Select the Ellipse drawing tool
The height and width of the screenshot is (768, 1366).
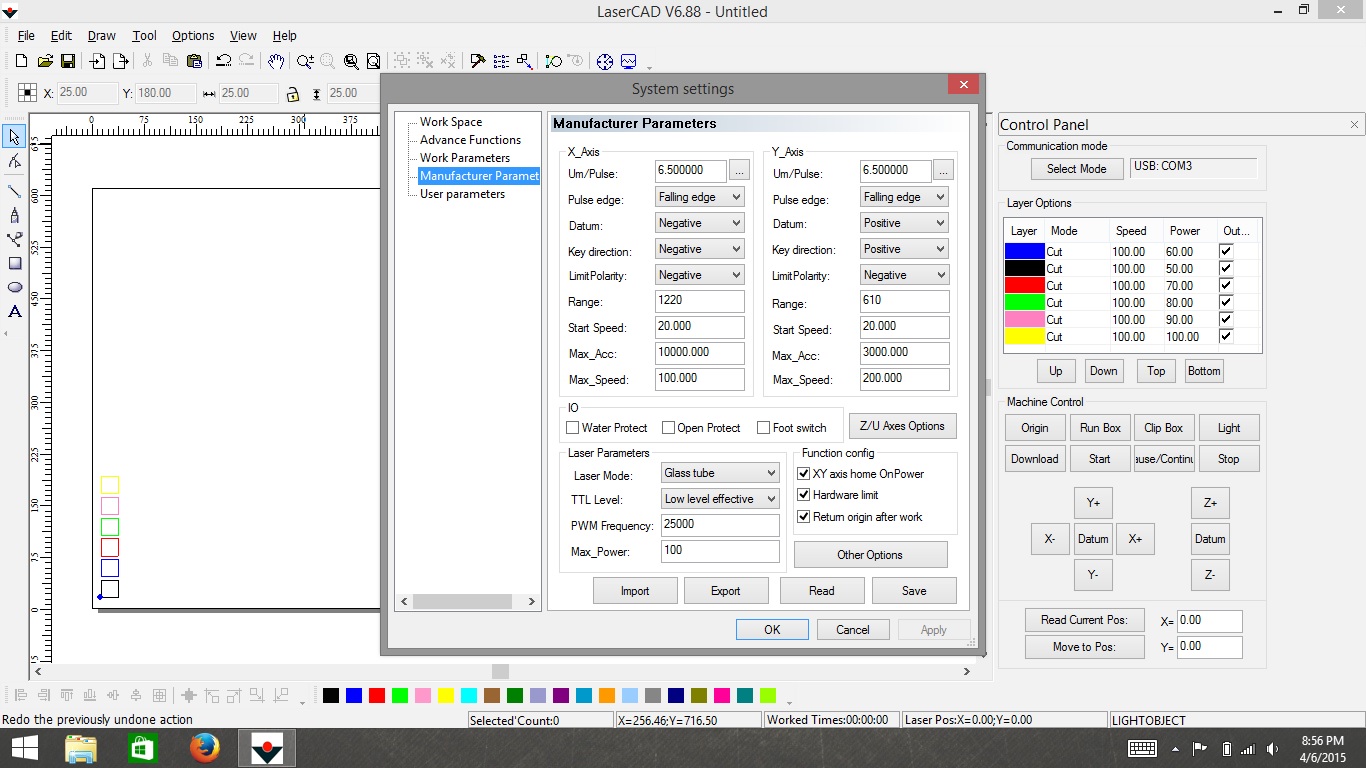tap(15, 288)
